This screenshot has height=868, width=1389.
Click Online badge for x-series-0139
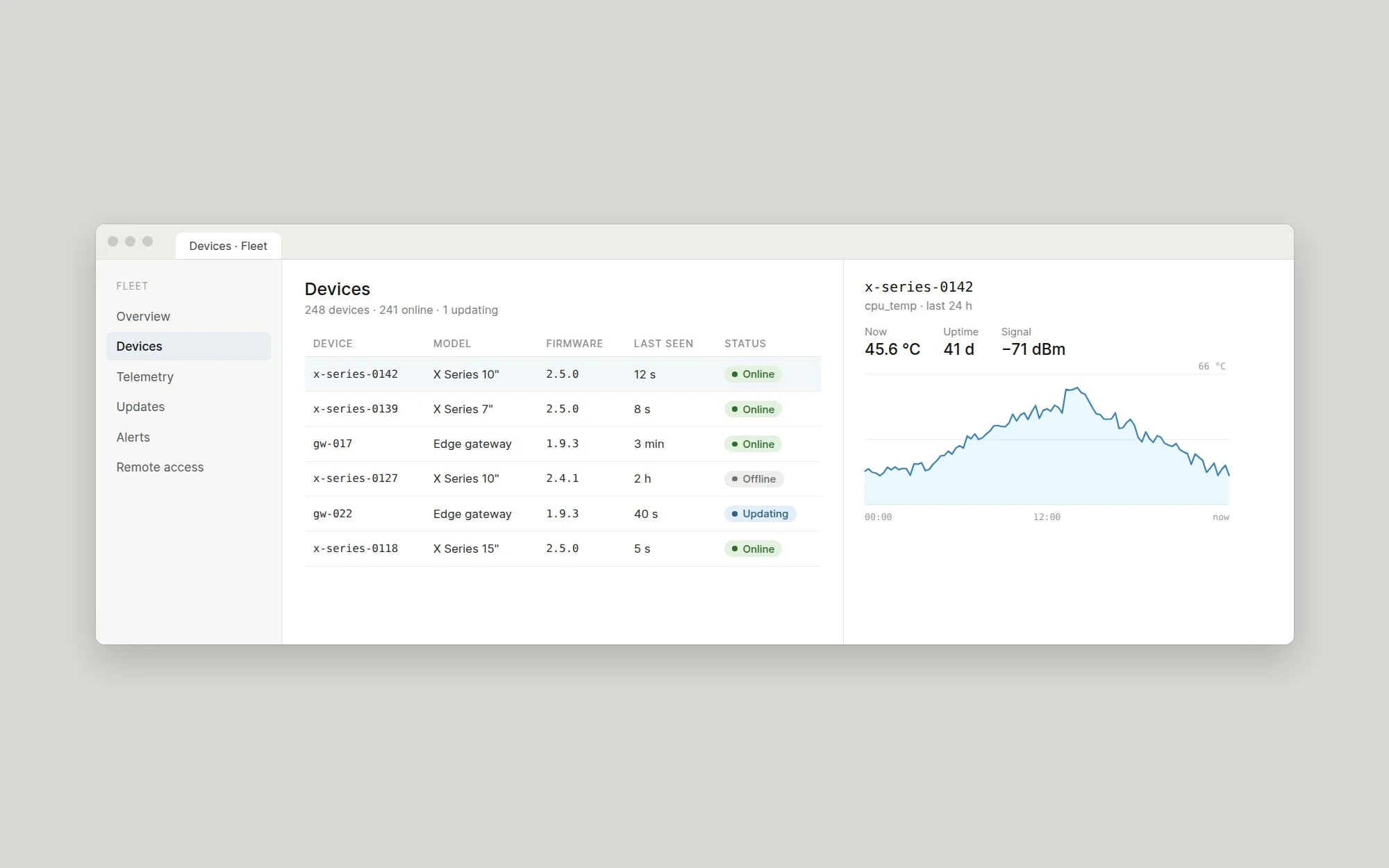[753, 410]
